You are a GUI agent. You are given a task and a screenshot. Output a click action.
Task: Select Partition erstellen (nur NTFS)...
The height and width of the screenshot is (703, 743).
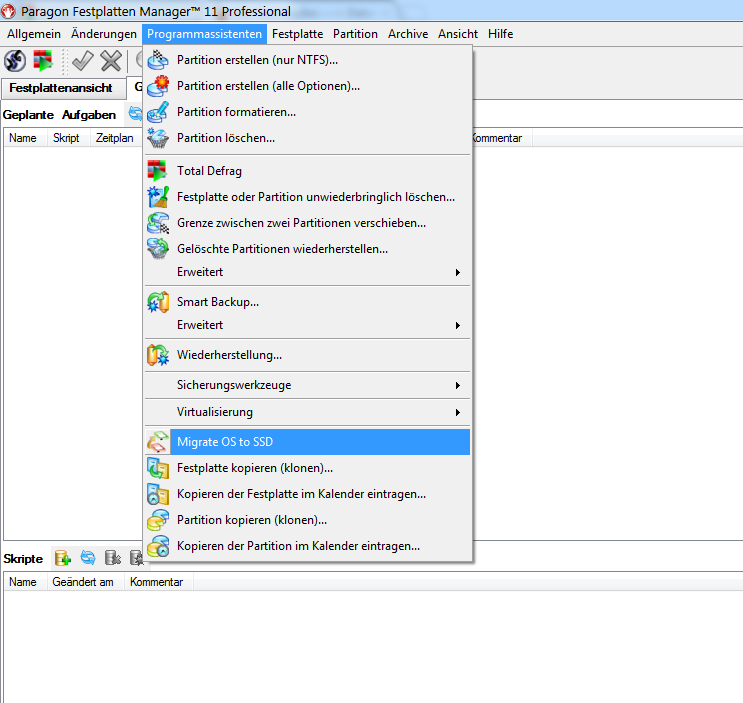[308, 60]
